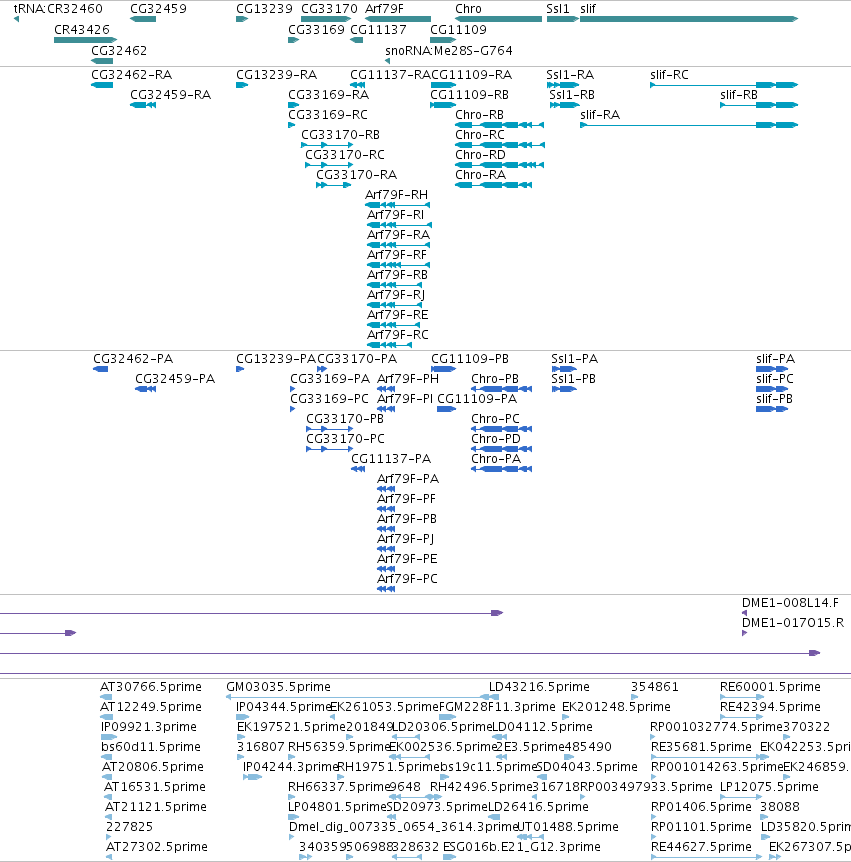851x862 pixels.
Task: Click the Arf79F-RC transcript label
Action: click(x=397, y=335)
